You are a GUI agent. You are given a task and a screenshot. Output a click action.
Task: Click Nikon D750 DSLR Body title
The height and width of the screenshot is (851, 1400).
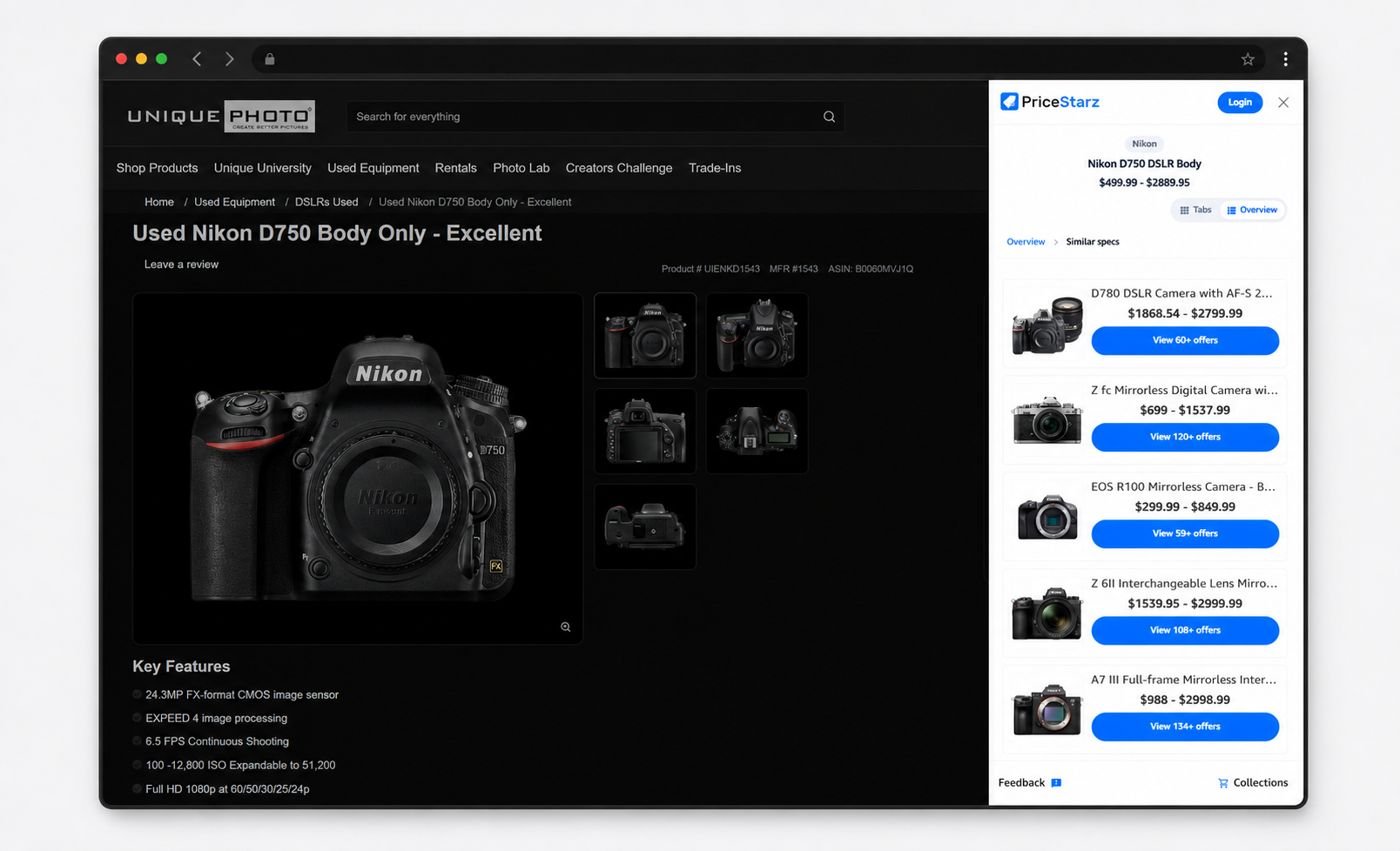(x=1144, y=164)
